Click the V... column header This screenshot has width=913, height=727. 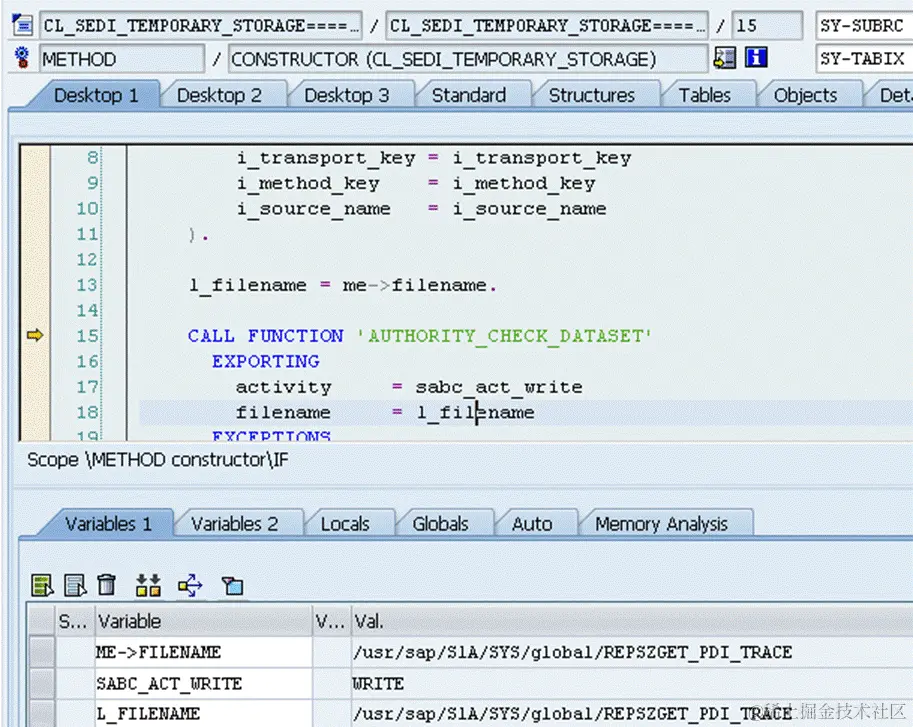point(332,621)
